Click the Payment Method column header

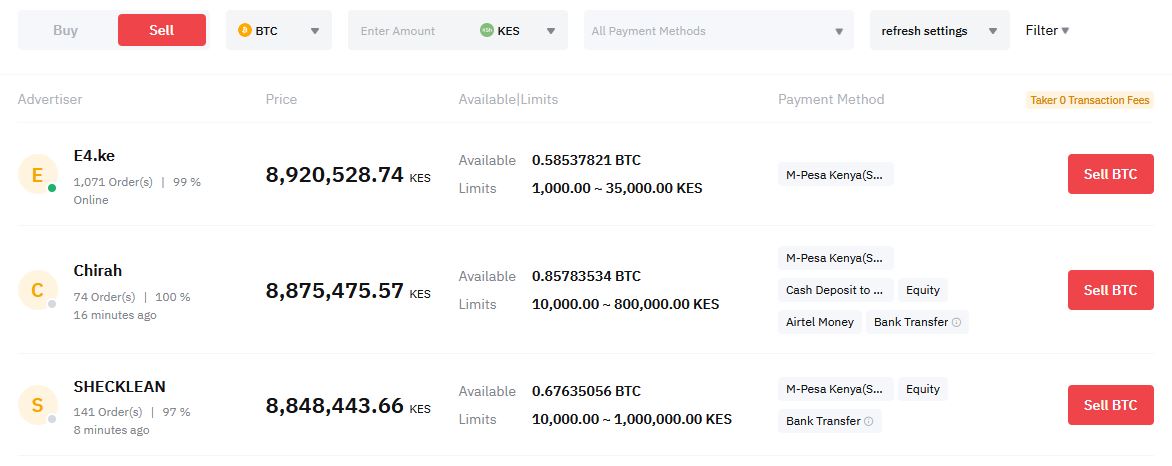[831, 99]
